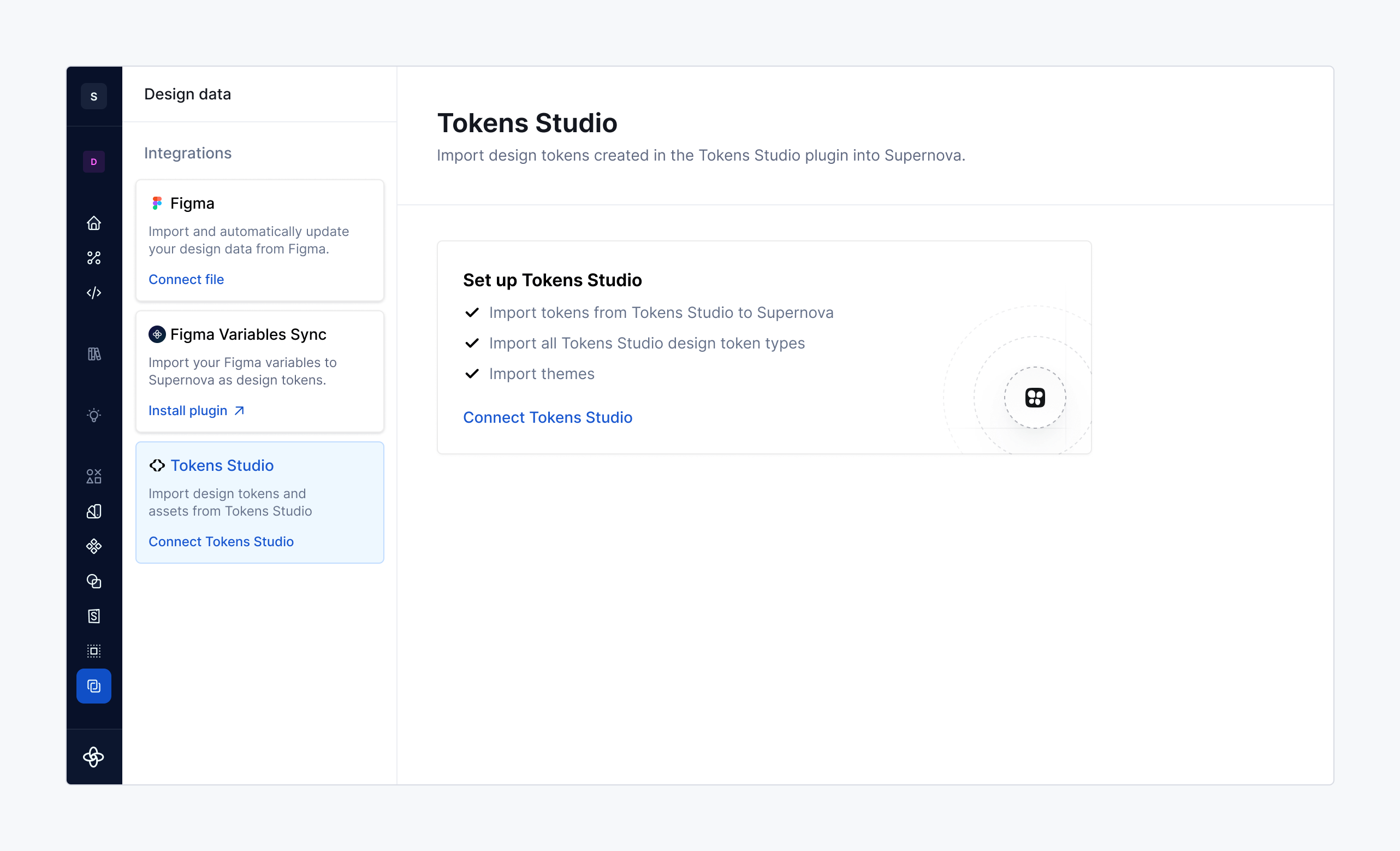1400x851 pixels.
Task: Click the Tokens Studio page heading
Action: coord(527,123)
